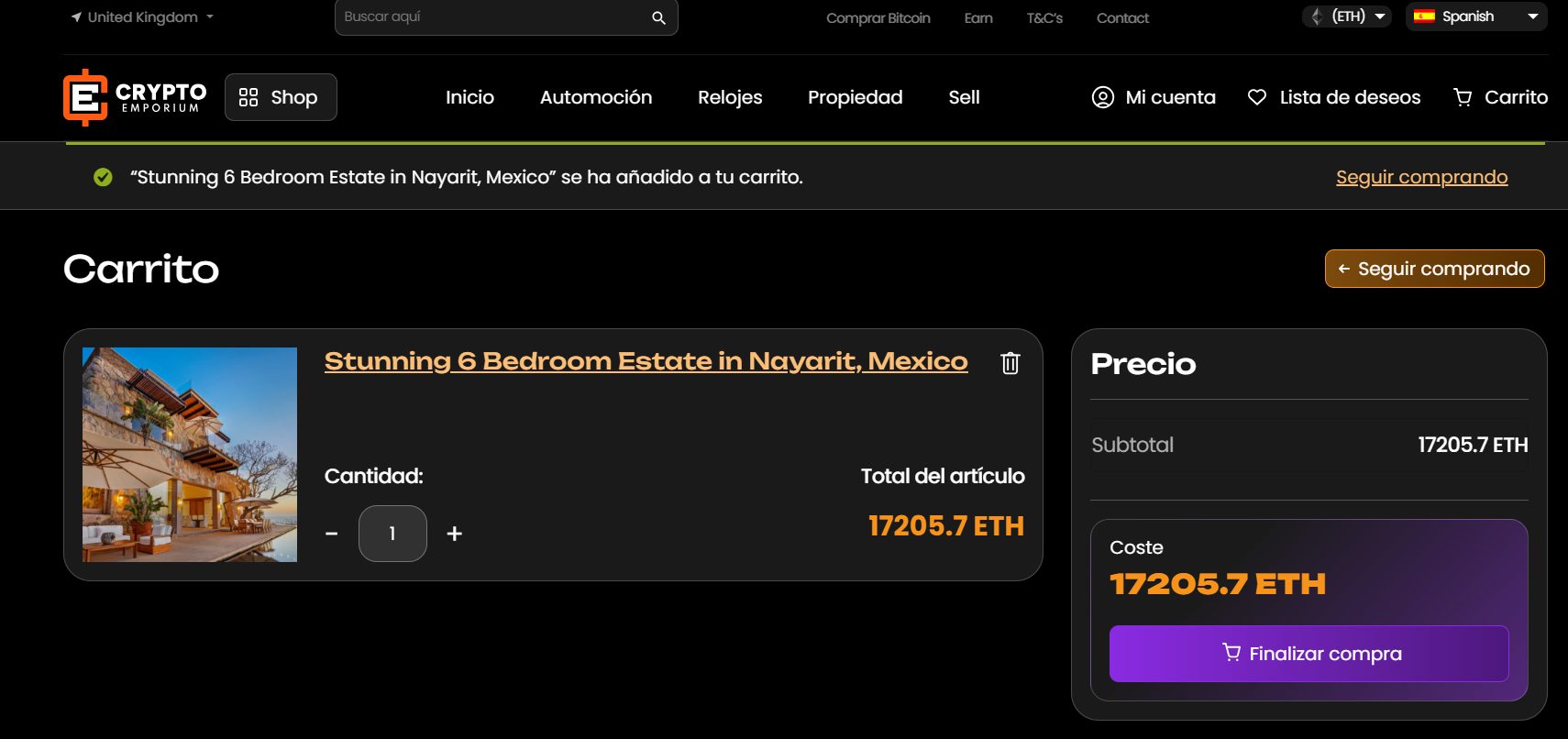
Task: Open the Shop grid menu
Action: [281, 96]
